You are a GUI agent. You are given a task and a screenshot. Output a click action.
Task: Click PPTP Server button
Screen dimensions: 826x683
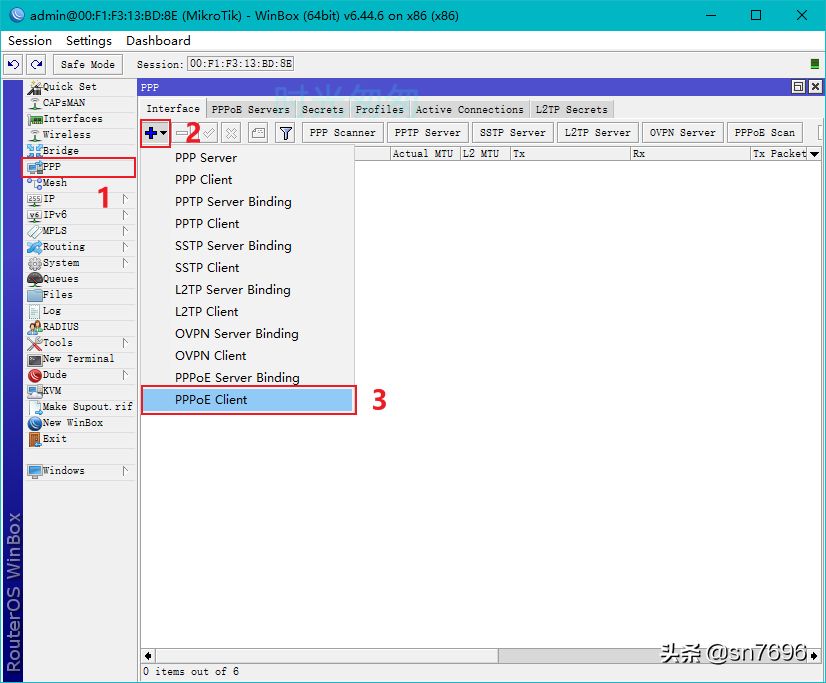(427, 133)
